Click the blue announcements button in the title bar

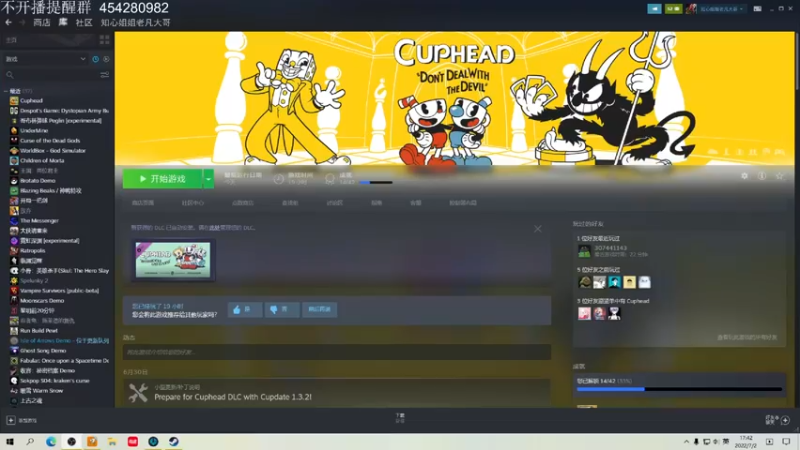(654, 9)
